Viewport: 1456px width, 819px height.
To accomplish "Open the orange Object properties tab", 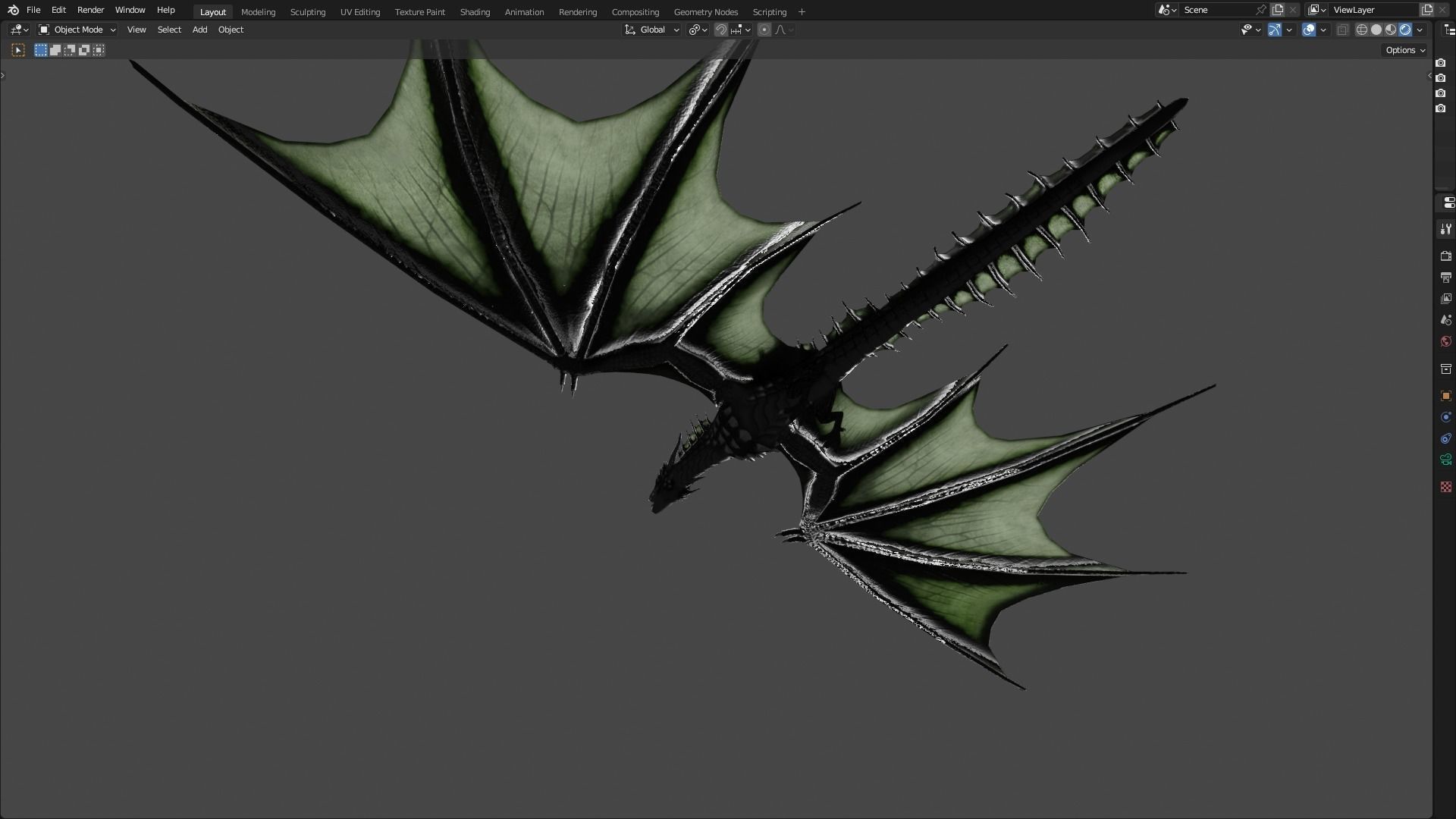I will click(x=1445, y=396).
